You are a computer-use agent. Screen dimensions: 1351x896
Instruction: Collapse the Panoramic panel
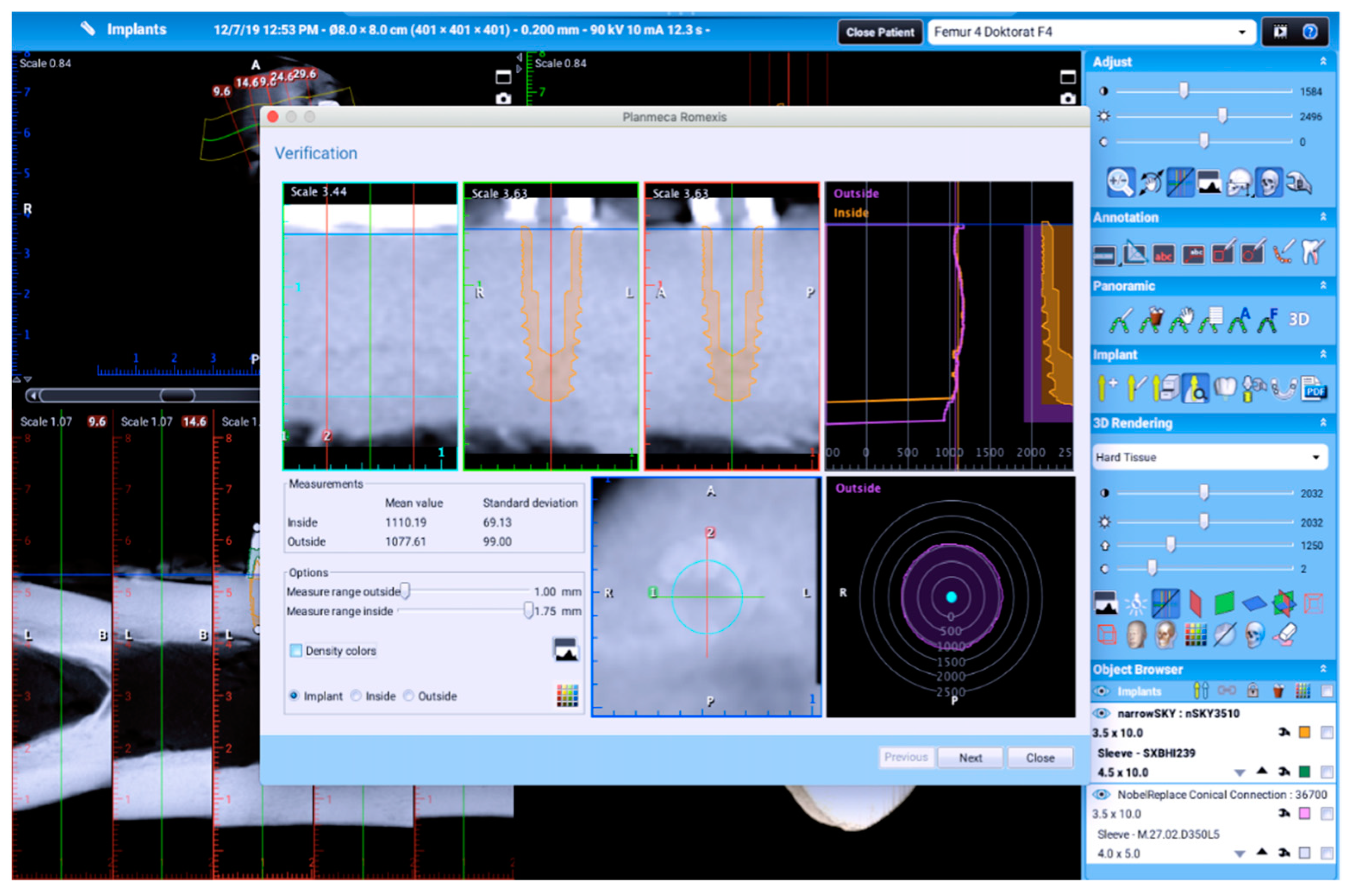pyautogui.click(x=1323, y=285)
